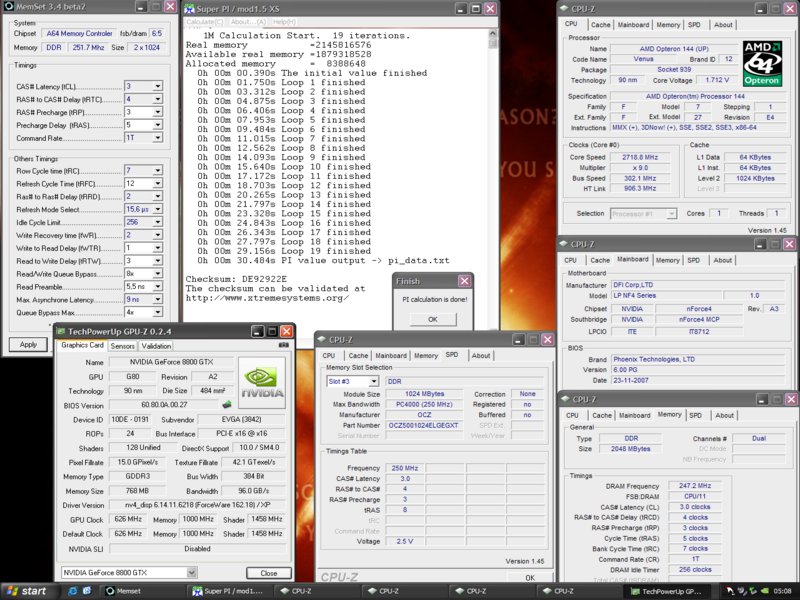Open the Slot #3 memory slot dropdown
This screenshot has width=800, height=600.
coord(374,381)
